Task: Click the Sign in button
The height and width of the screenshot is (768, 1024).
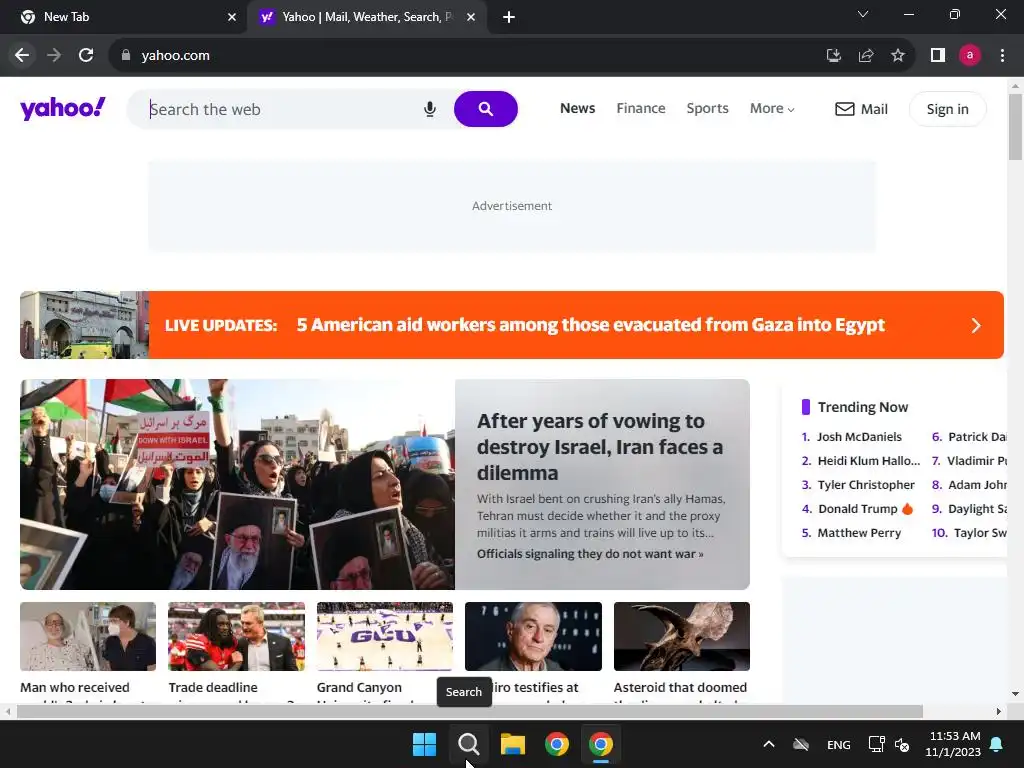Action: 948,109
